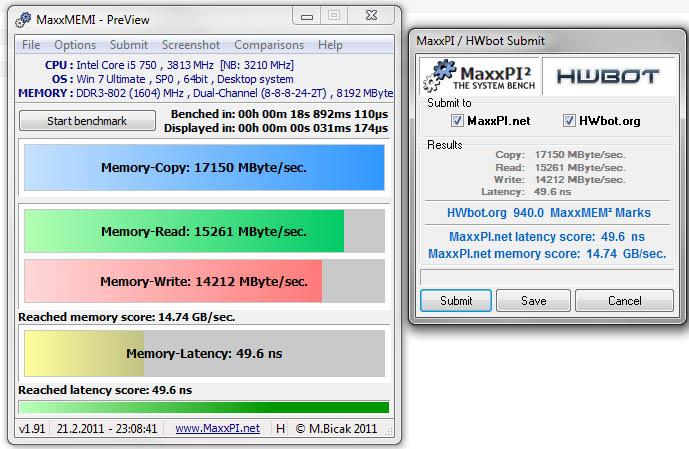Click MaxxPI.net memory score 14.74 GB/sec text
689x449 pixels.
pos(547,254)
